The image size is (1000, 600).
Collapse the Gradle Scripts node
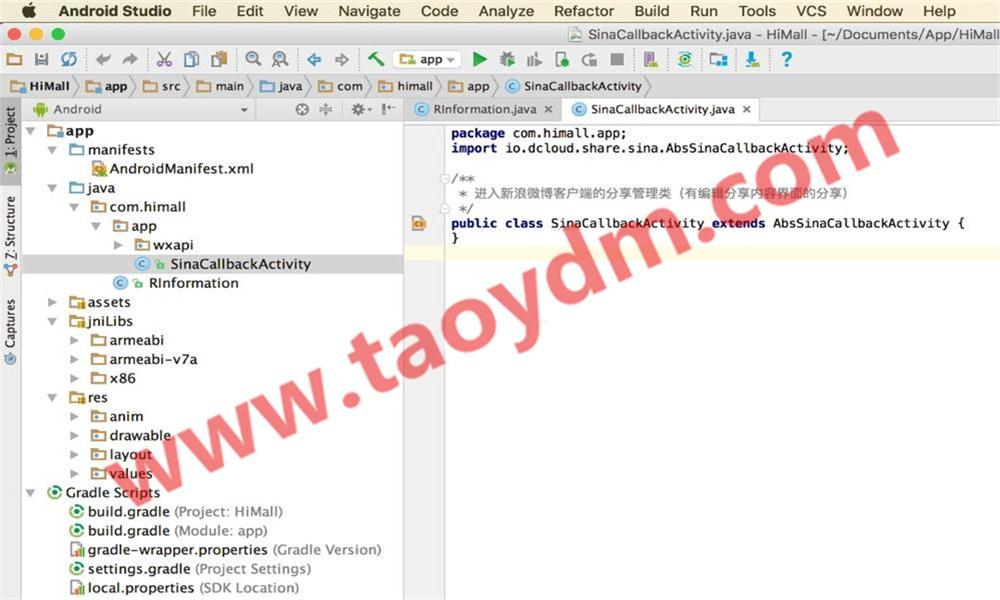point(30,493)
